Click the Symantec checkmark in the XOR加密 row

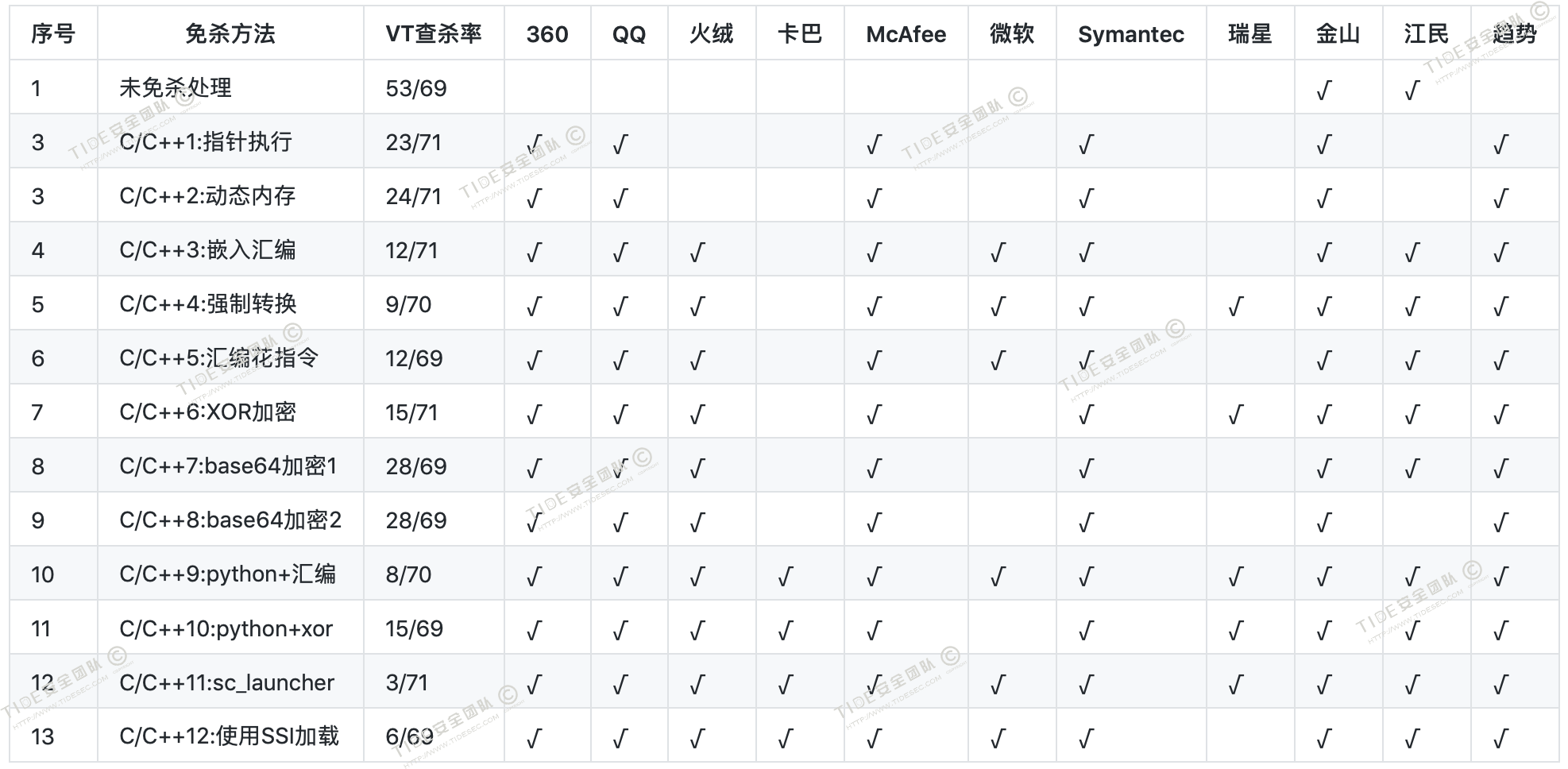tap(1086, 415)
